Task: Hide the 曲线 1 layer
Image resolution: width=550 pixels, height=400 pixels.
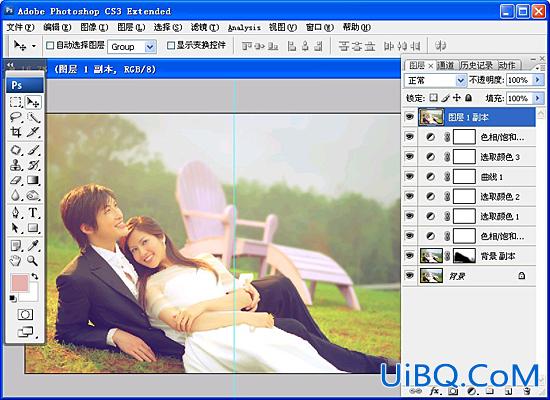Action: 410,176
